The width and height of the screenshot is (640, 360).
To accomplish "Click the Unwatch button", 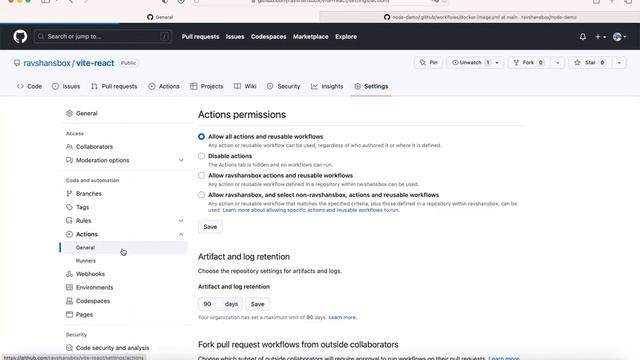I will [471, 62].
